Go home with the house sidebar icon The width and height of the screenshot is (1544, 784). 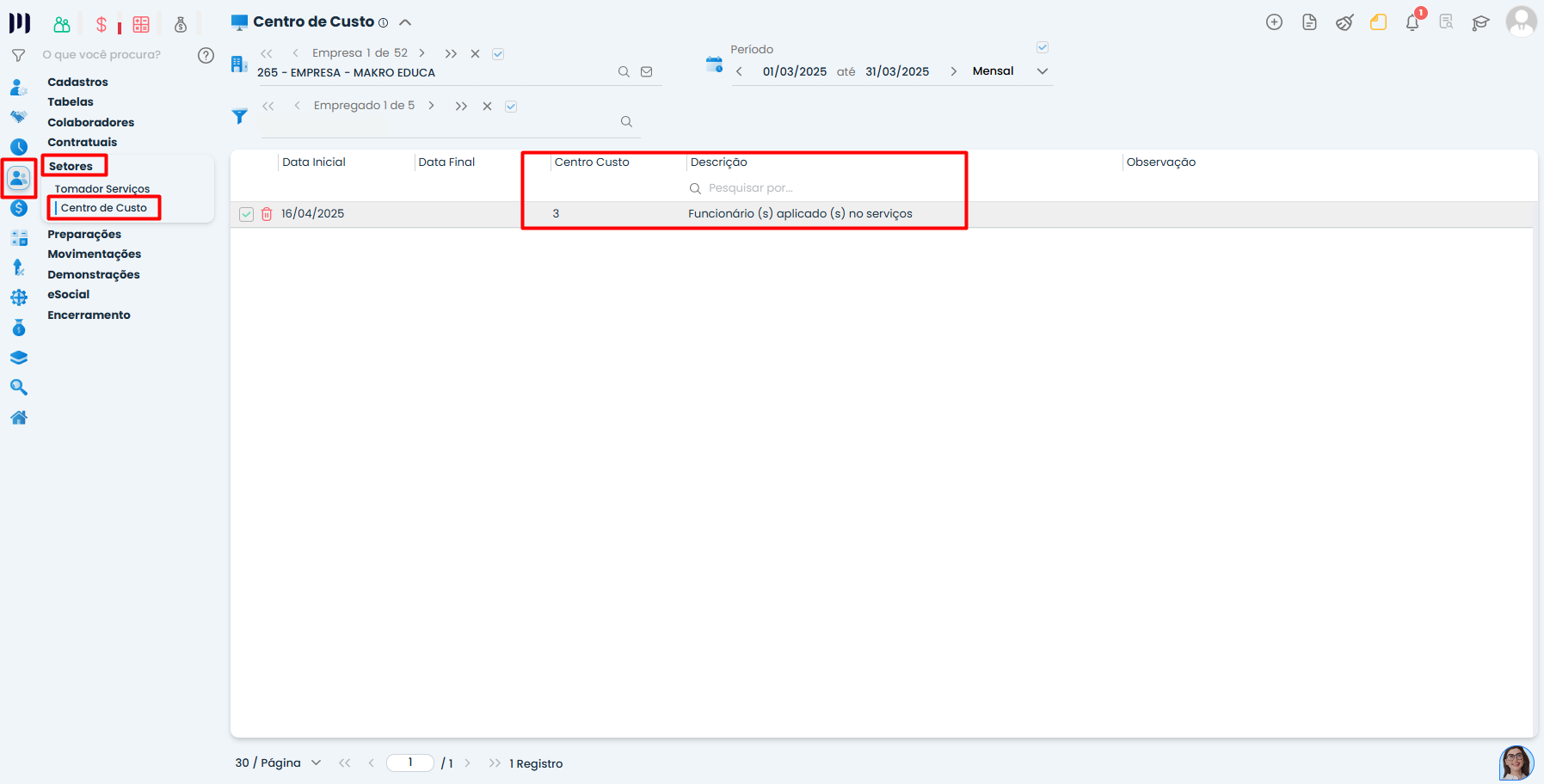(x=19, y=418)
